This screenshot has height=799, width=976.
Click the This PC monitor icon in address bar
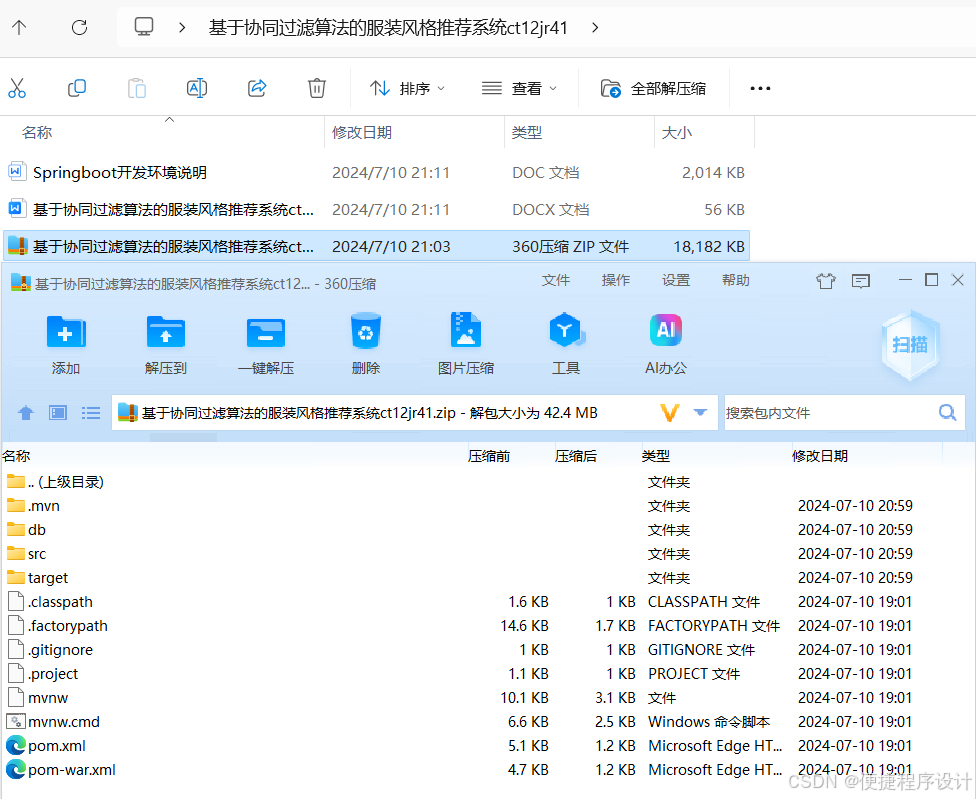[x=144, y=27]
